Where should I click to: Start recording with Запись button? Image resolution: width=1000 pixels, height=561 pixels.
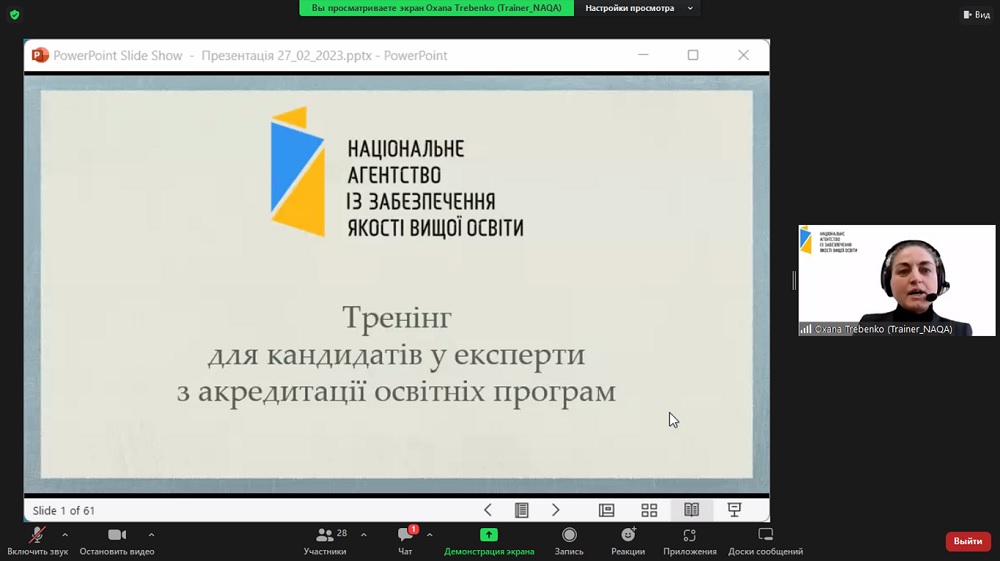(569, 541)
